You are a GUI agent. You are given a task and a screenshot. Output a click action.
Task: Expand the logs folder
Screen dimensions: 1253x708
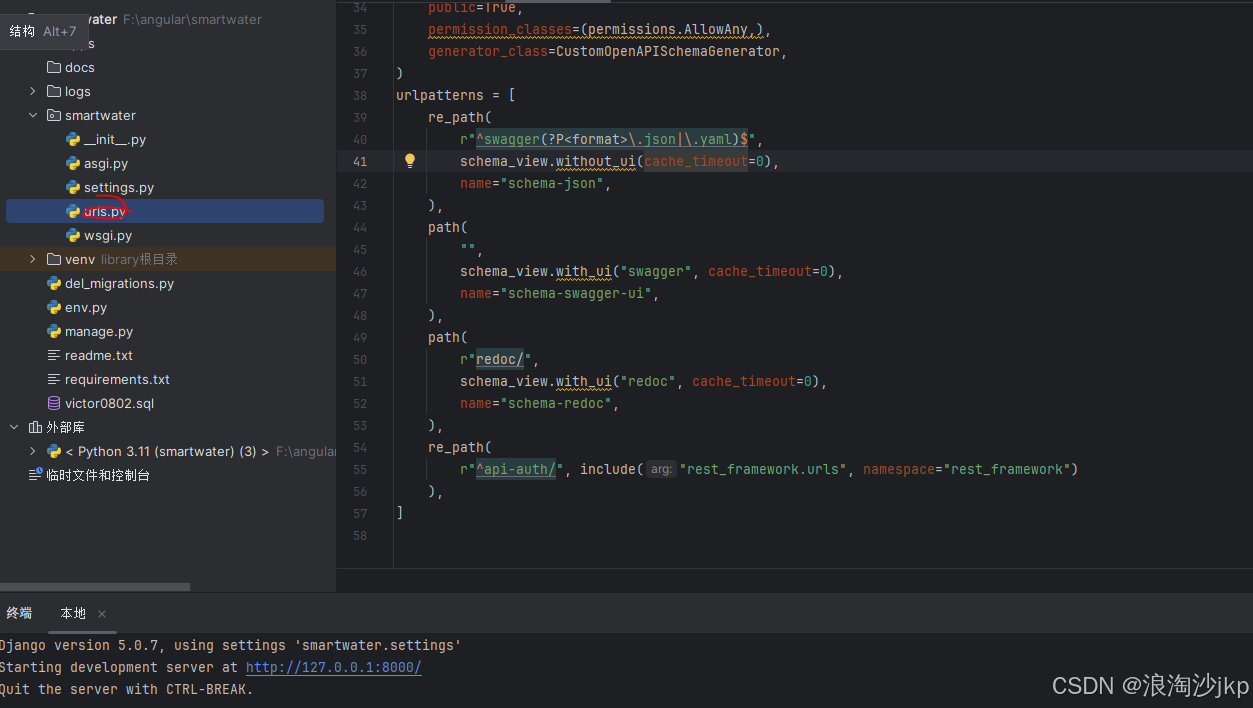pyautogui.click(x=33, y=91)
